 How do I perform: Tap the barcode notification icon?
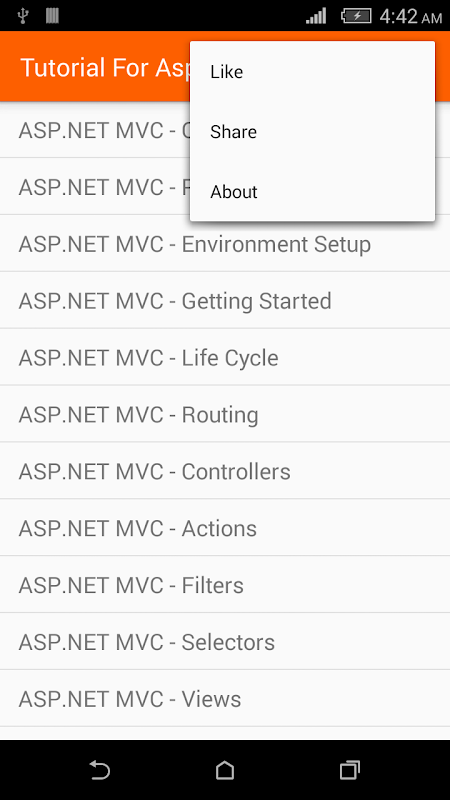tap(53, 16)
